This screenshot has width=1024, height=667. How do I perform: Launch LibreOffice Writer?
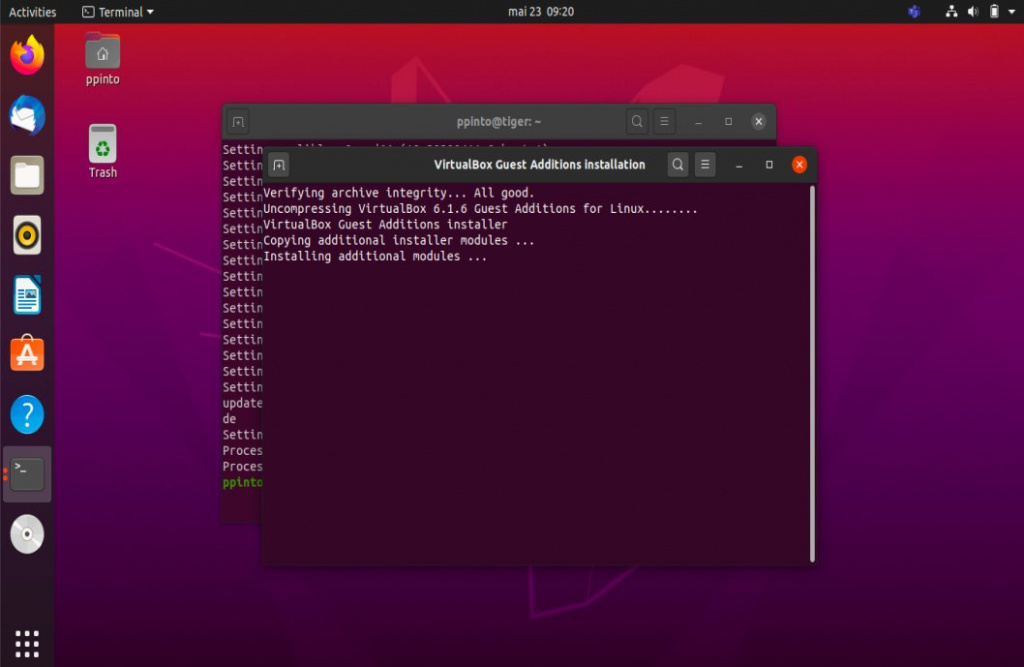click(x=26, y=295)
